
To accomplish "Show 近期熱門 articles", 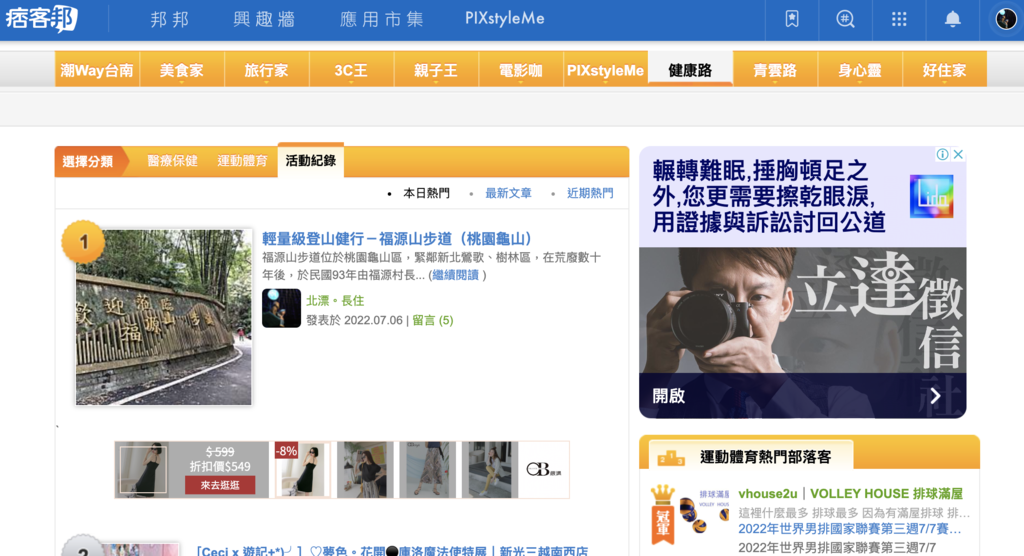I will (590, 193).
